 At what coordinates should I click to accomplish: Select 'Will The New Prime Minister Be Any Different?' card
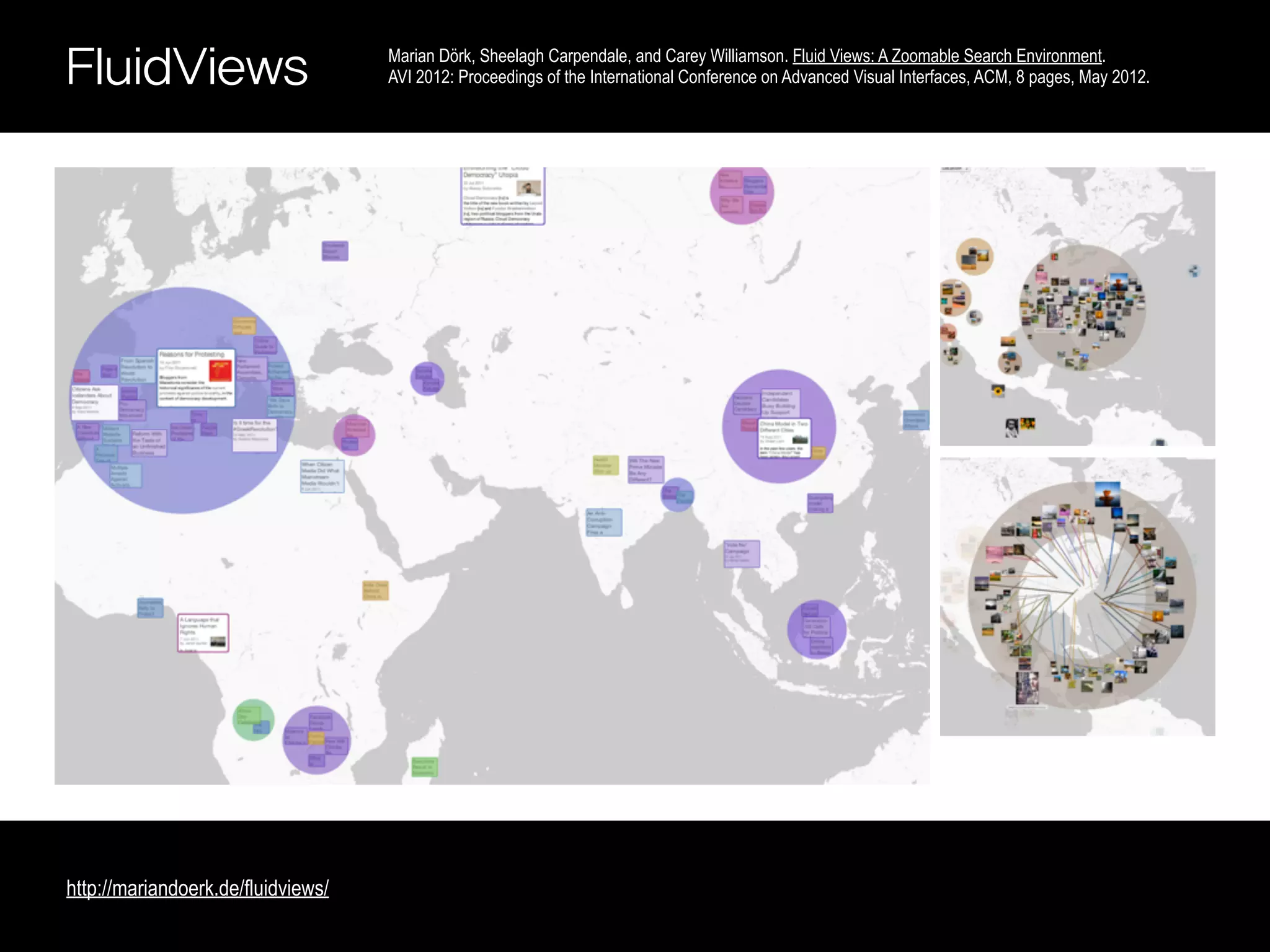pos(646,470)
